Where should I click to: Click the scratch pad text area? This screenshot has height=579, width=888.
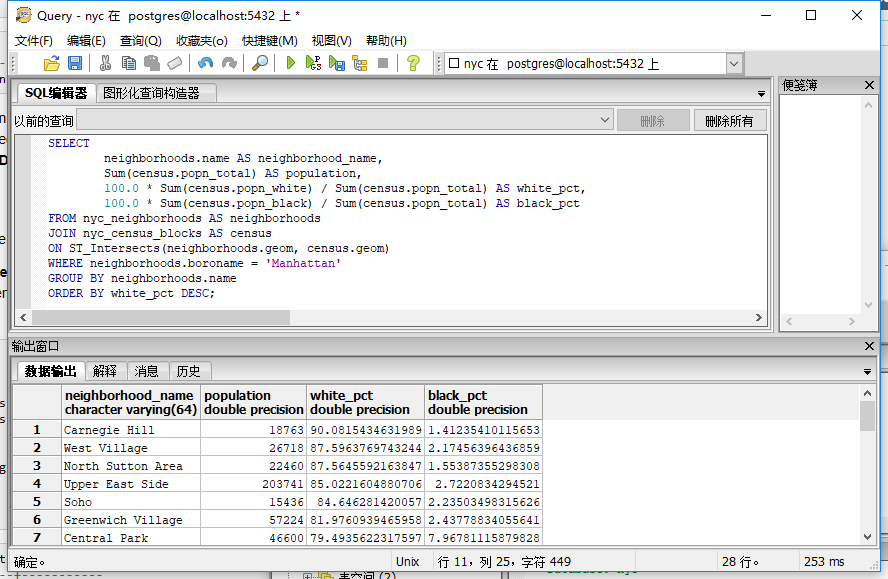821,205
